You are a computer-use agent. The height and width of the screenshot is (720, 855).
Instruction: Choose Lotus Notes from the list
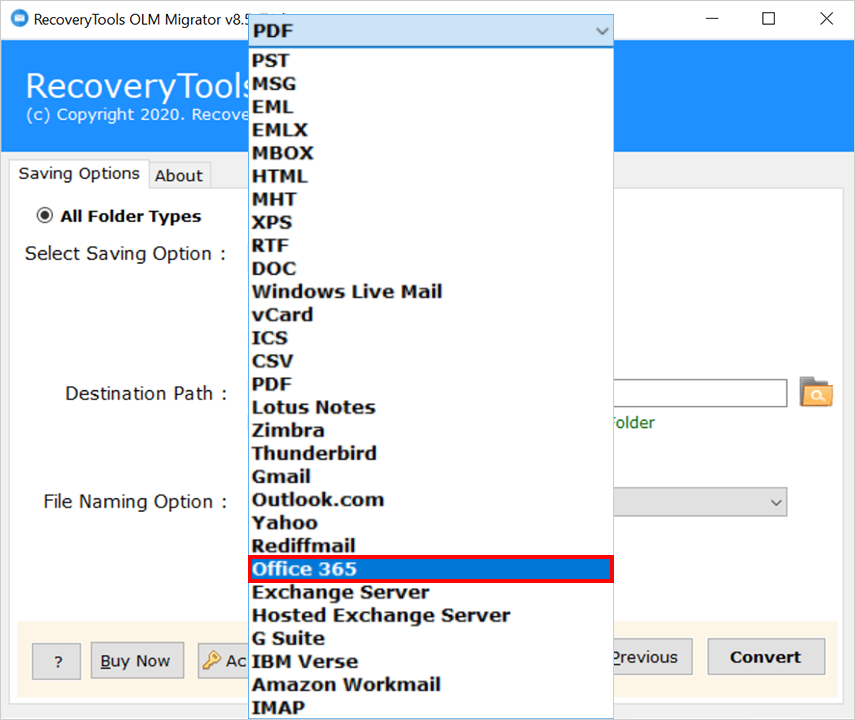pyautogui.click(x=431, y=407)
